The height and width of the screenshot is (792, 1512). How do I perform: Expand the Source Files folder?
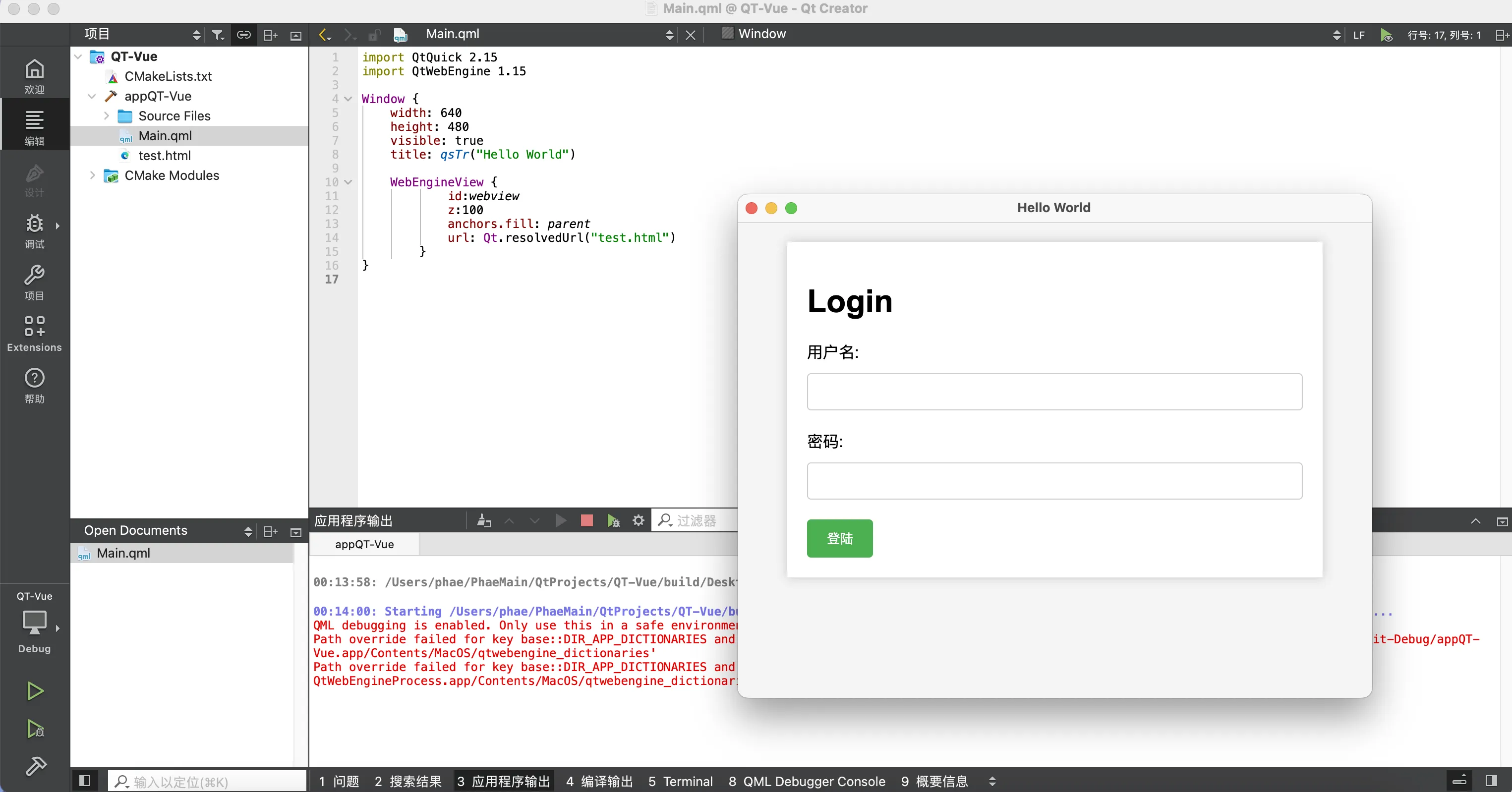[x=106, y=115]
